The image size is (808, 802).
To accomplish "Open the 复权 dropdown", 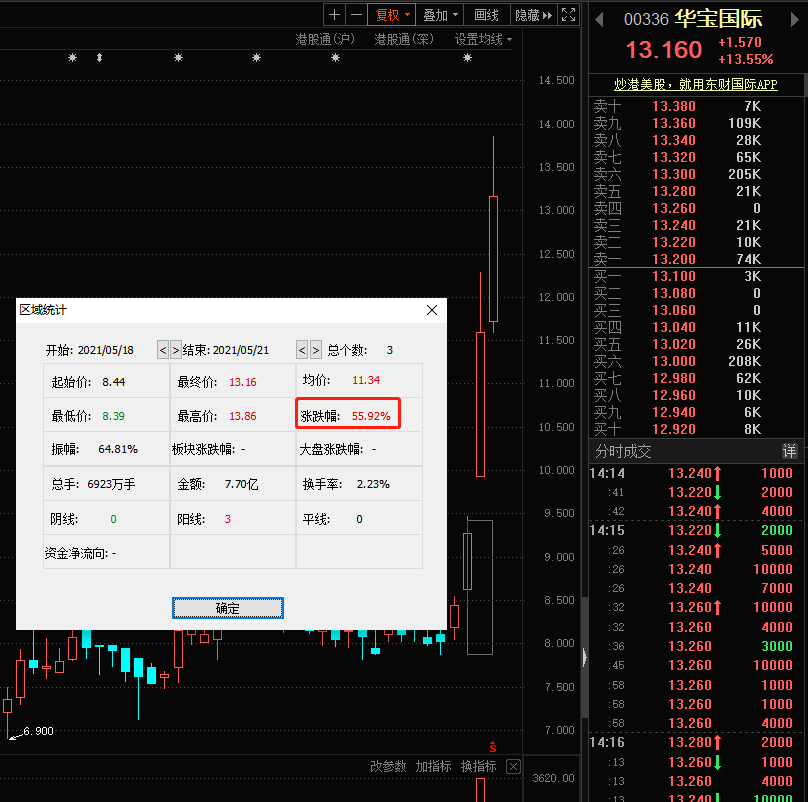I will 392,15.
